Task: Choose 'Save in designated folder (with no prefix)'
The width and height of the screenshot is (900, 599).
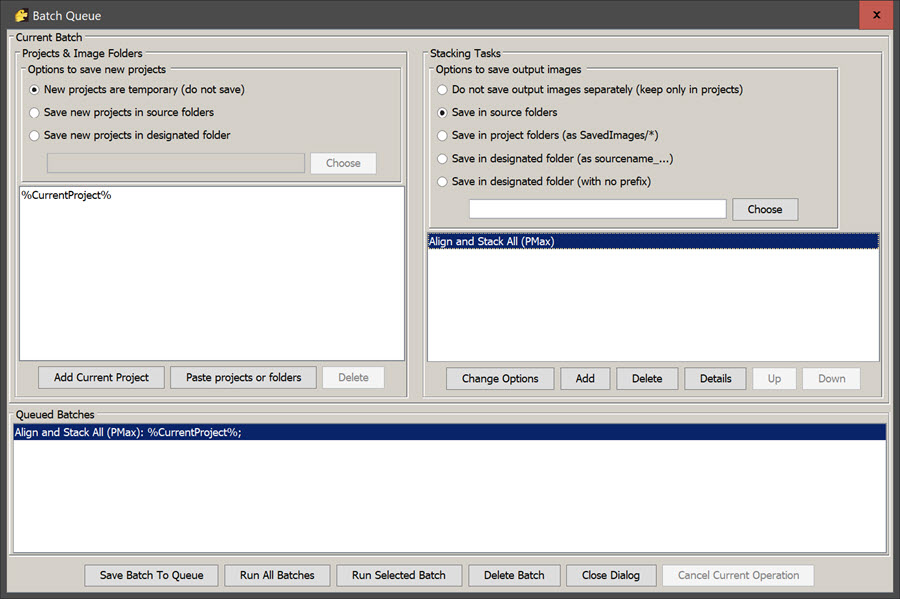Action: click(443, 182)
